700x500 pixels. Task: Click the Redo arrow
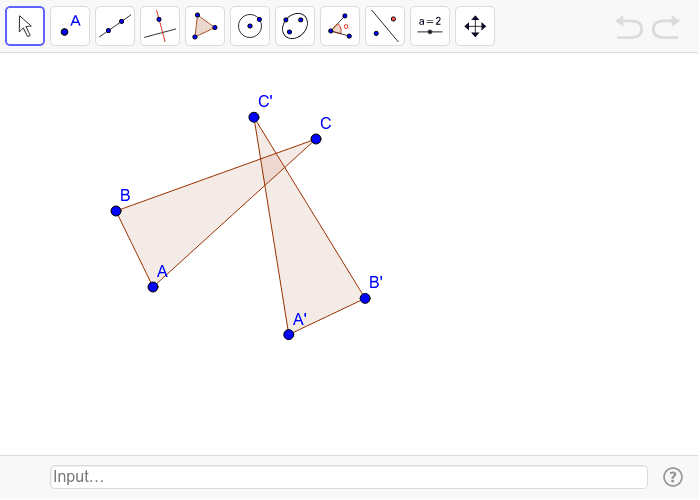[x=666, y=27]
